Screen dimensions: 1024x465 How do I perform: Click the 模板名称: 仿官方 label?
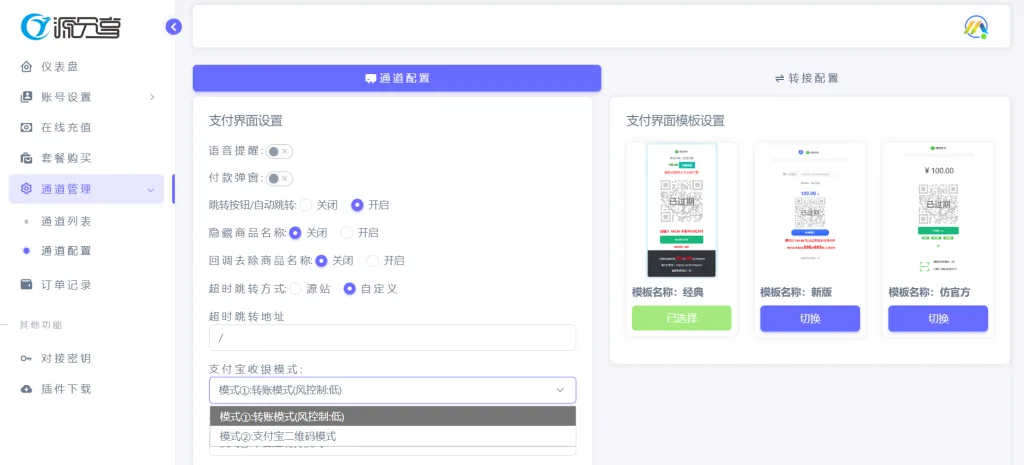pyautogui.click(x=929, y=293)
